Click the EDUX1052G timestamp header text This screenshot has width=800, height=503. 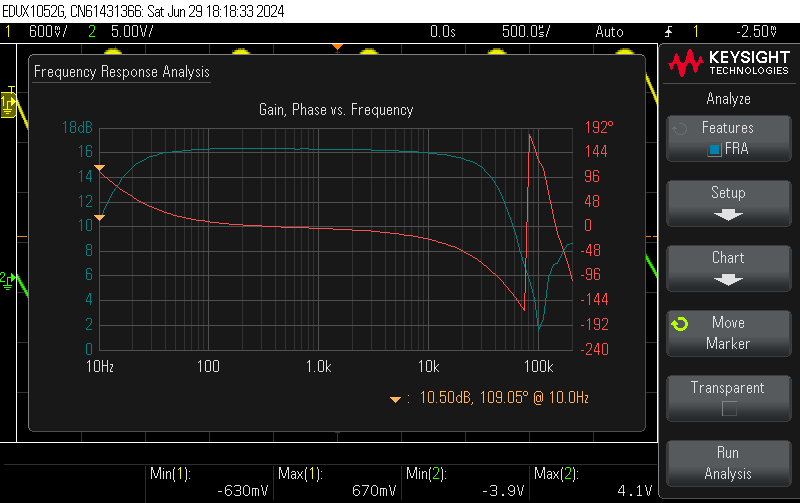pos(143,11)
